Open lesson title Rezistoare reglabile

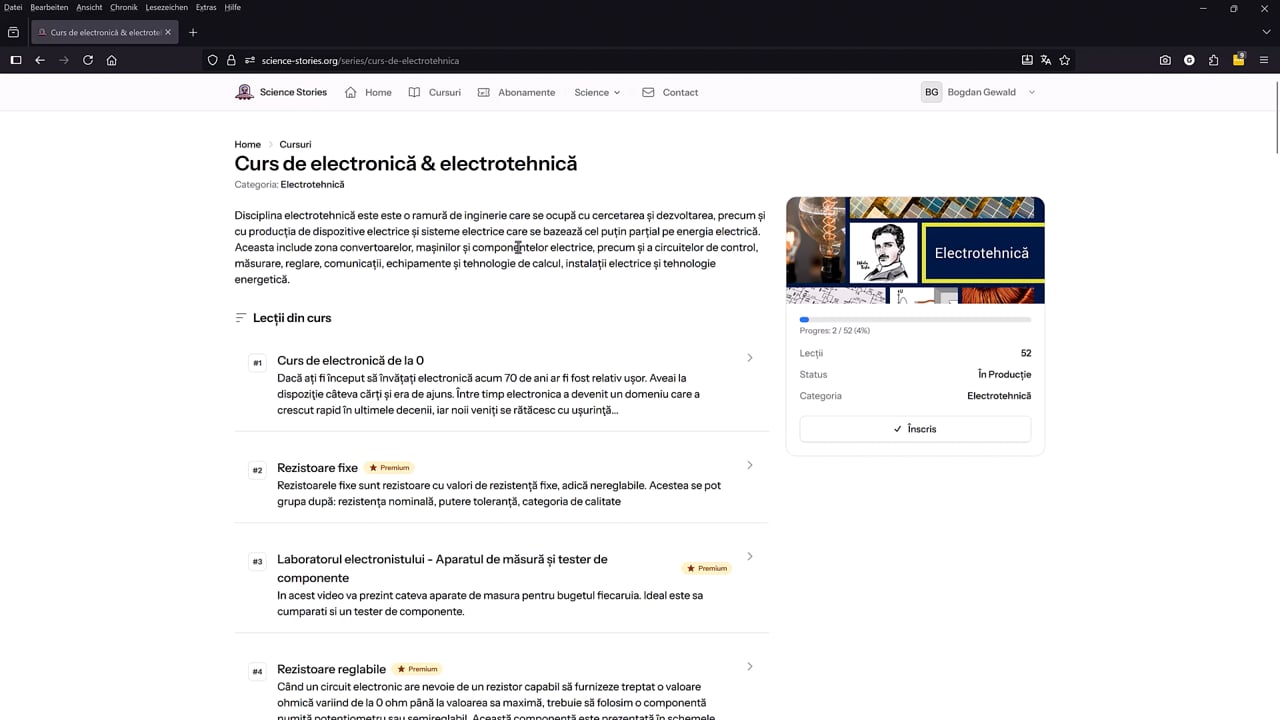(x=331, y=669)
